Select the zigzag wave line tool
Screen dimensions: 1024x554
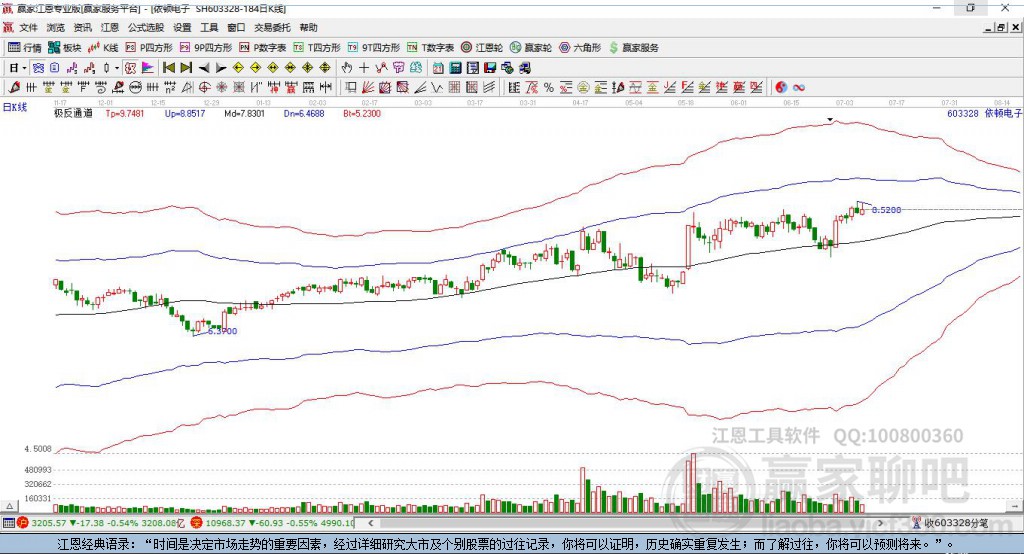point(436,87)
